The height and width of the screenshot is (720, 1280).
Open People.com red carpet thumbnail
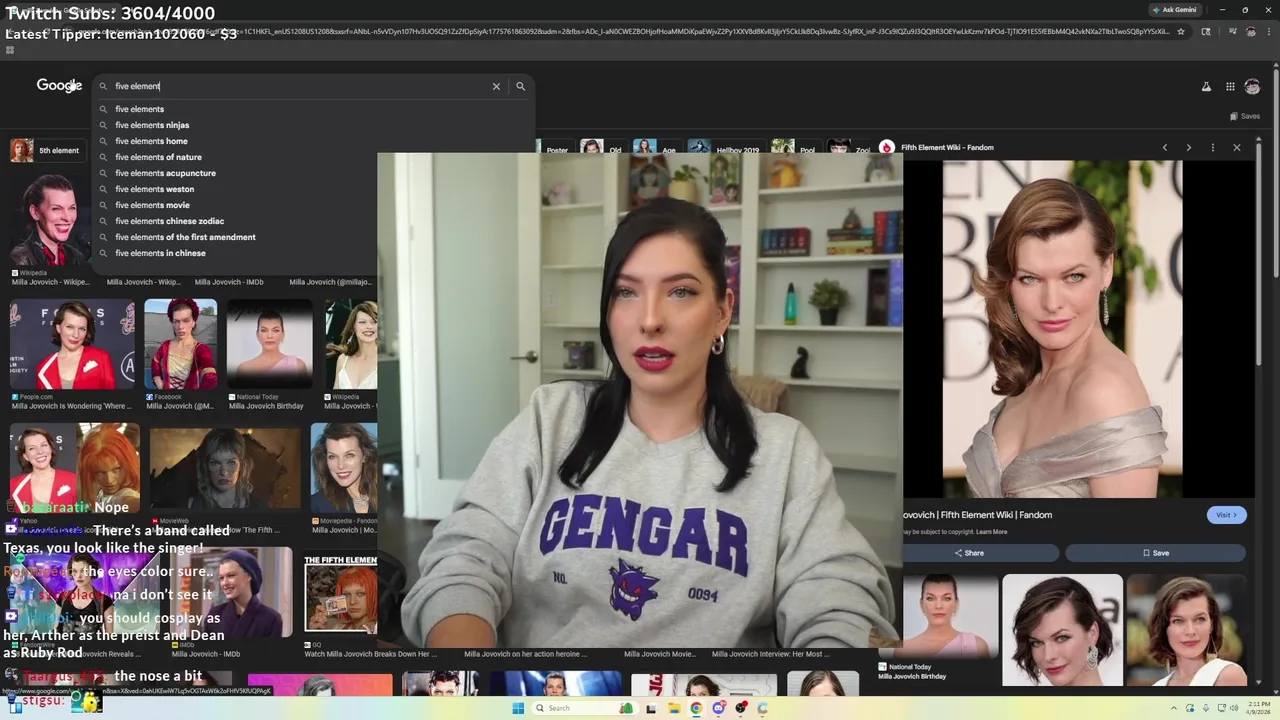(x=72, y=344)
